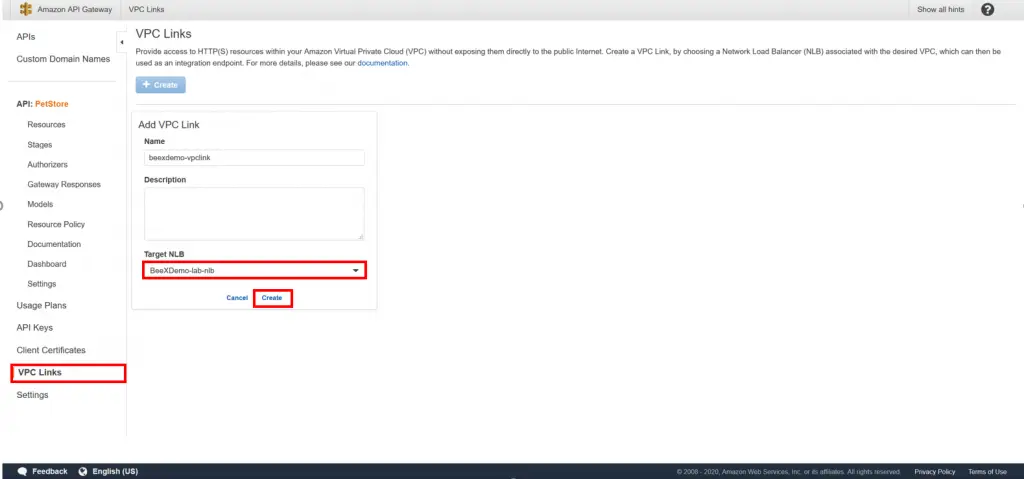Click the Description resize handle
The width and height of the screenshot is (1024, 479).
360,237
